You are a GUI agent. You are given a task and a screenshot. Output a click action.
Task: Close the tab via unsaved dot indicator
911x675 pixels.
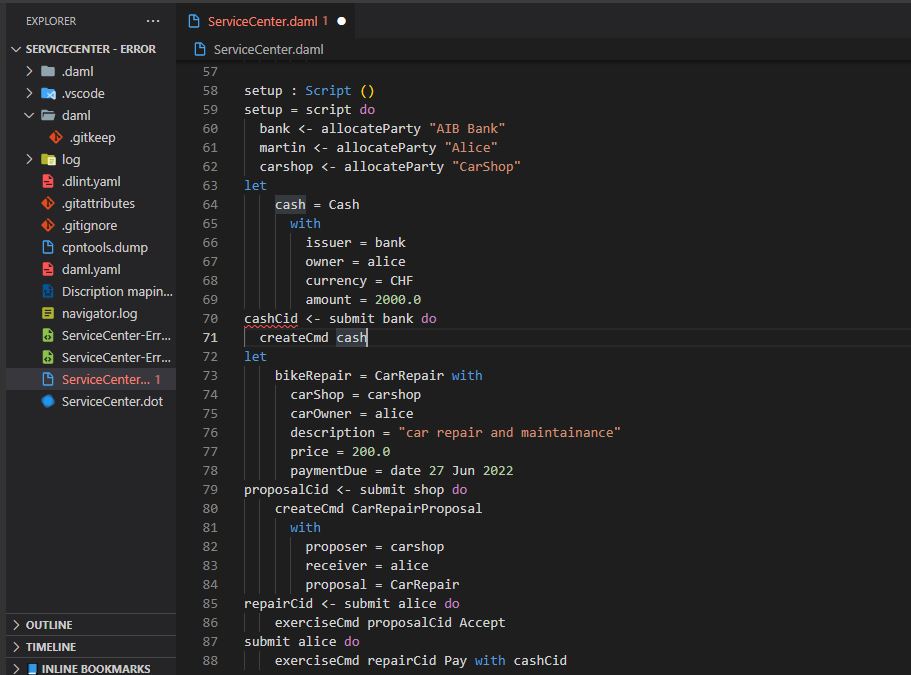pyautogui.click(x=342, y=21)
